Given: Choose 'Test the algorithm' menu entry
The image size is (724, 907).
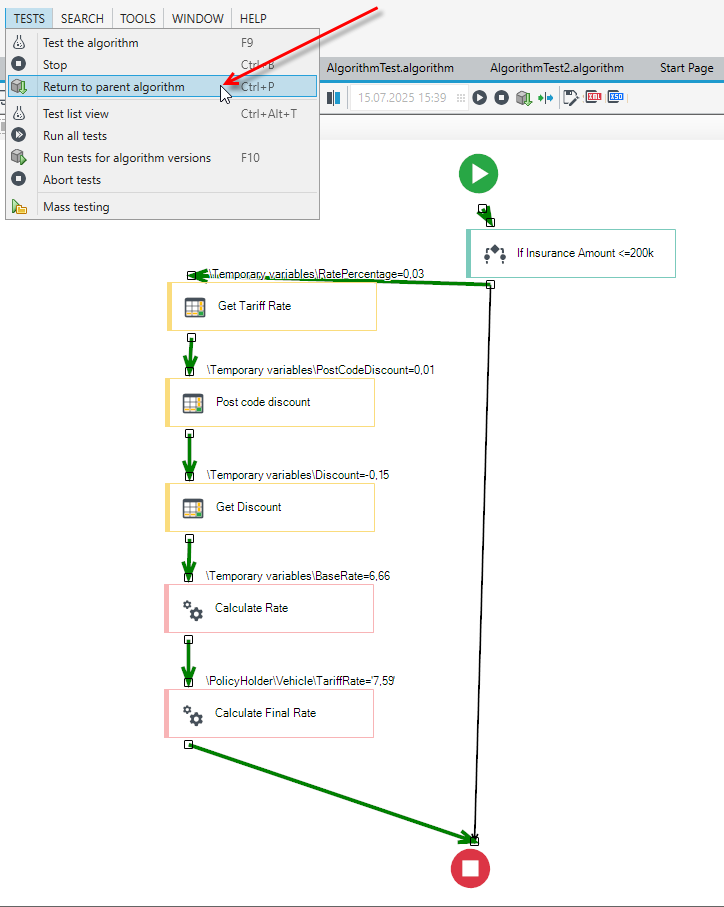Looking at the screenshot, I should point(162,43).
